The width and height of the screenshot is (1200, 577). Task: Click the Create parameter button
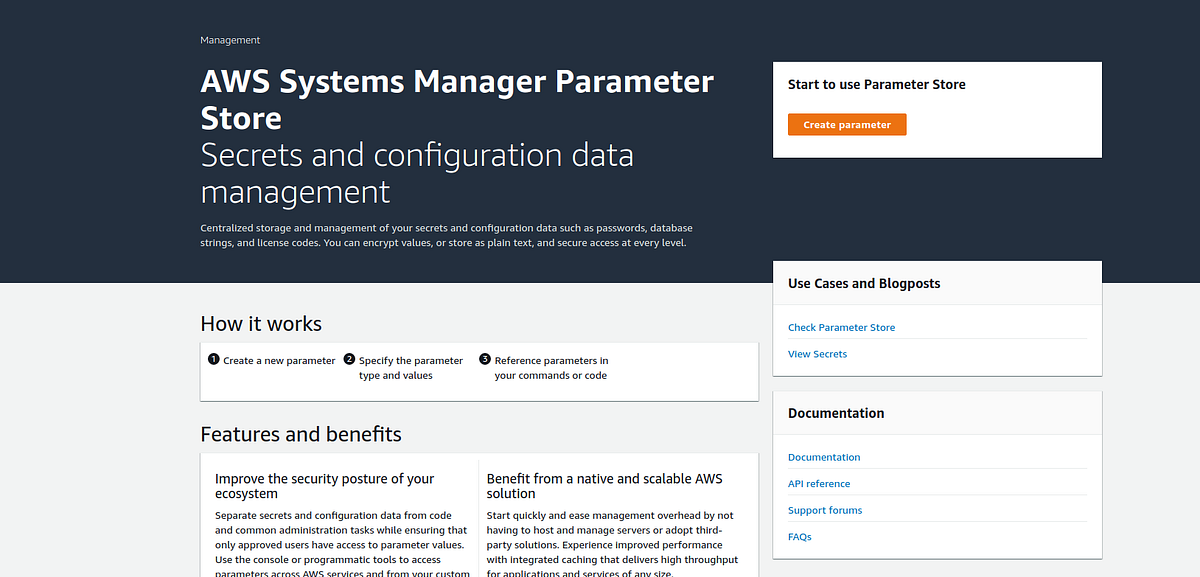pos(846,124)
